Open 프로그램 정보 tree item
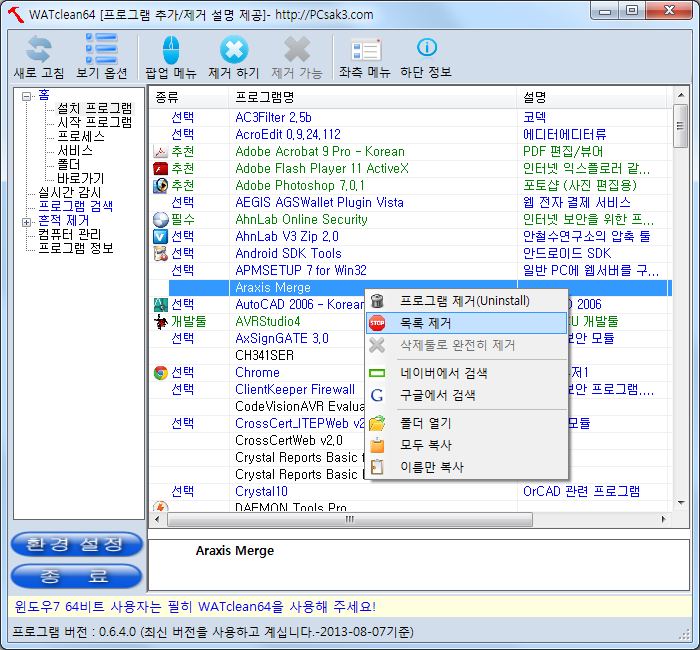Viewport: 700px width, 650px height. [x=75, y=248]
